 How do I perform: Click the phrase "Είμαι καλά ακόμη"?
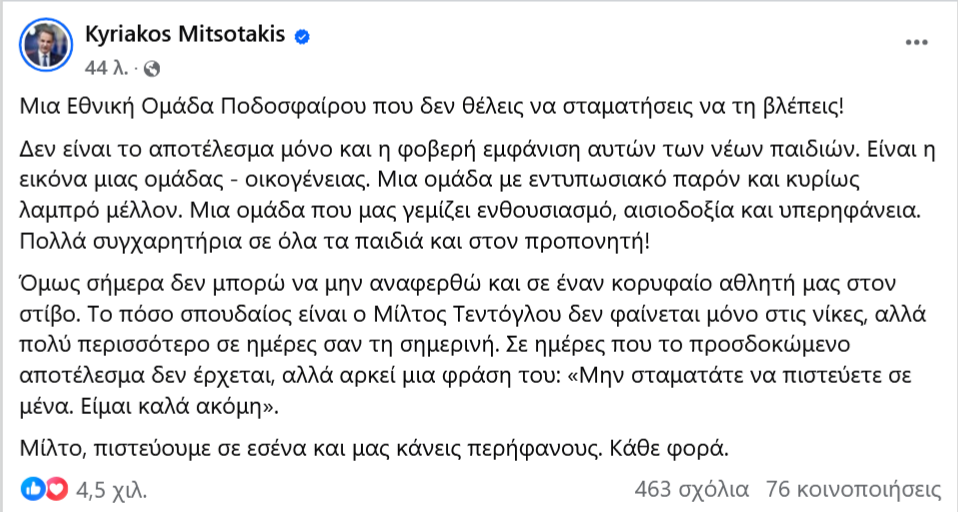(175, 407)
